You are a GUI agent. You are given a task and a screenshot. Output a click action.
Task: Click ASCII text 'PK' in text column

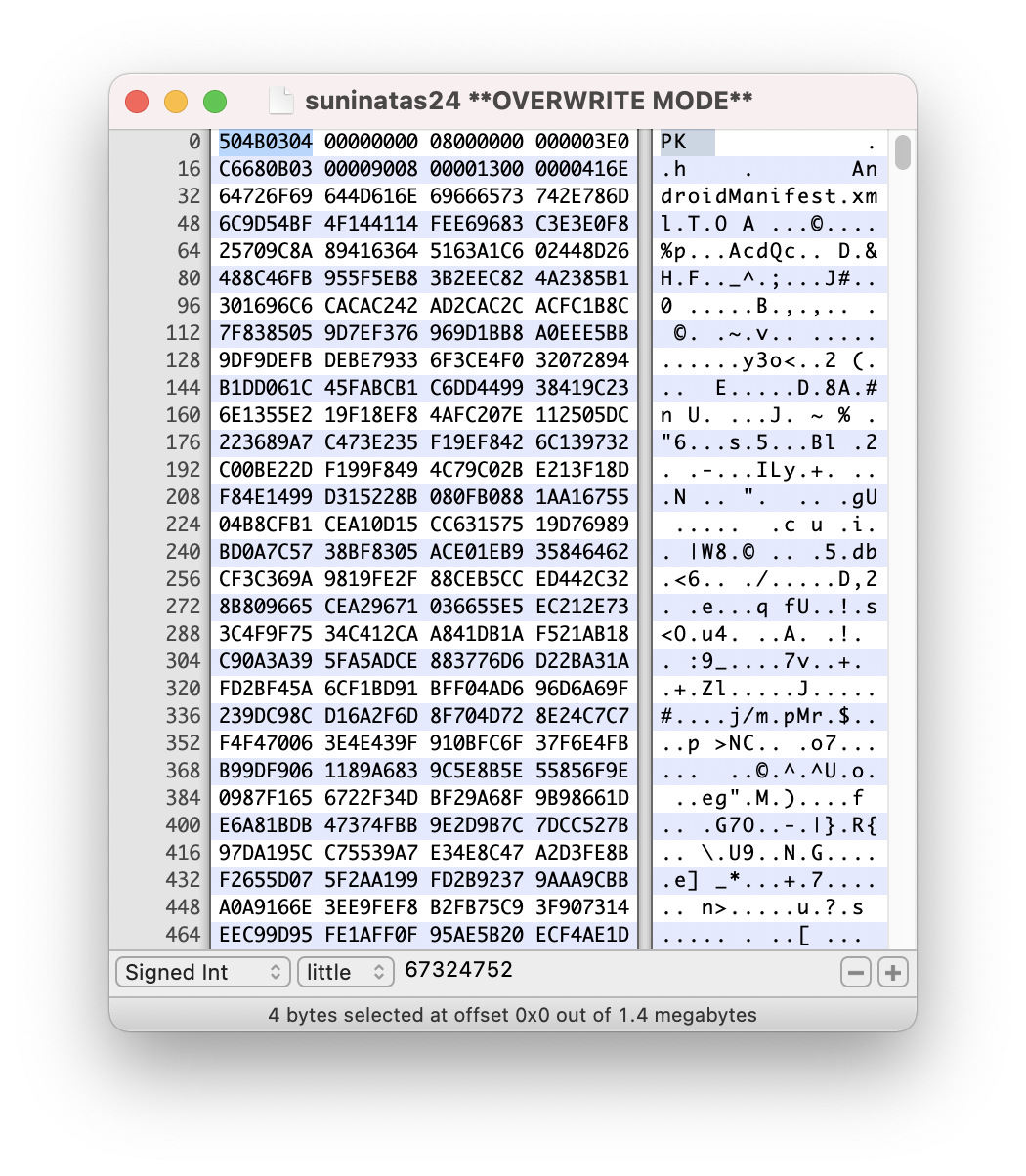coord(673,142)
